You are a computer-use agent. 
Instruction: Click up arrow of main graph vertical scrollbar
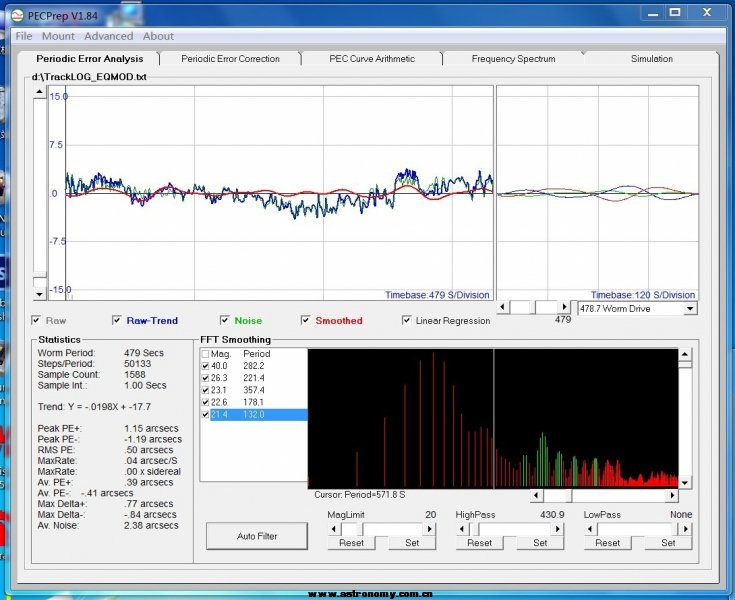[39, 92]
